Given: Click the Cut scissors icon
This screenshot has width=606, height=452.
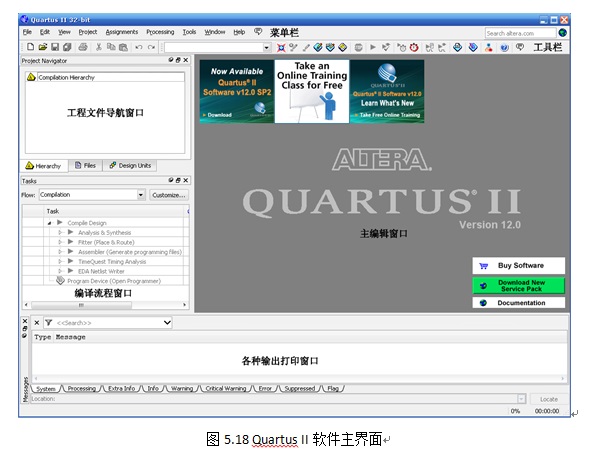Looking at the screenshot, I should [99, 47].
